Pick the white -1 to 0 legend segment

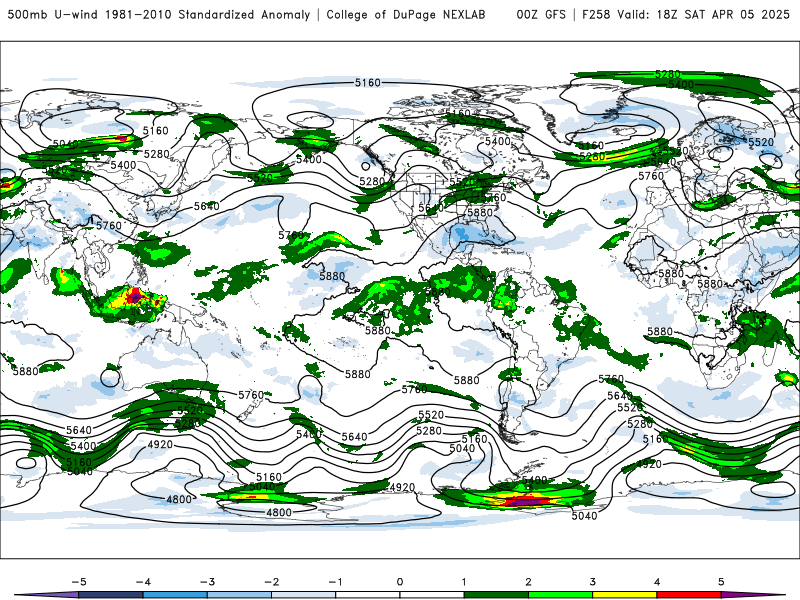(x=367, y=595)
